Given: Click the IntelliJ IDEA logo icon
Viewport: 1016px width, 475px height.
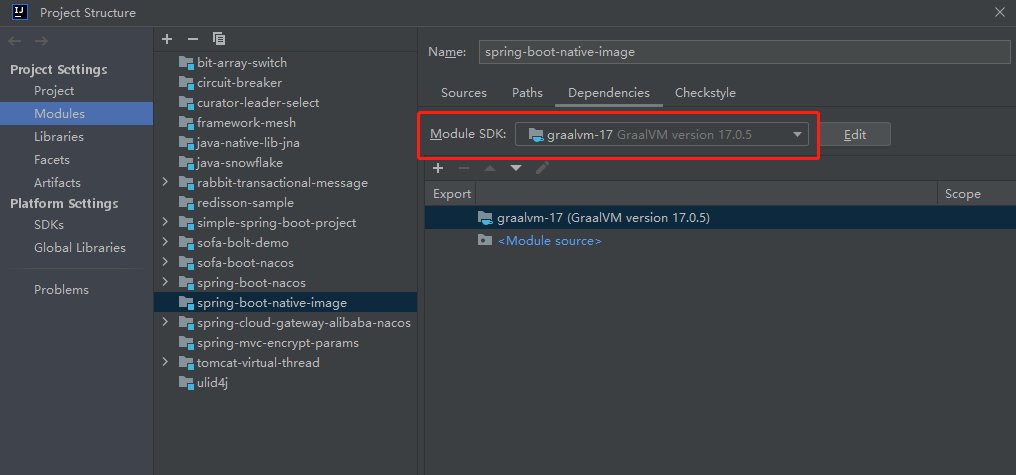Looking at the screenshot, I should coord(20,12).
